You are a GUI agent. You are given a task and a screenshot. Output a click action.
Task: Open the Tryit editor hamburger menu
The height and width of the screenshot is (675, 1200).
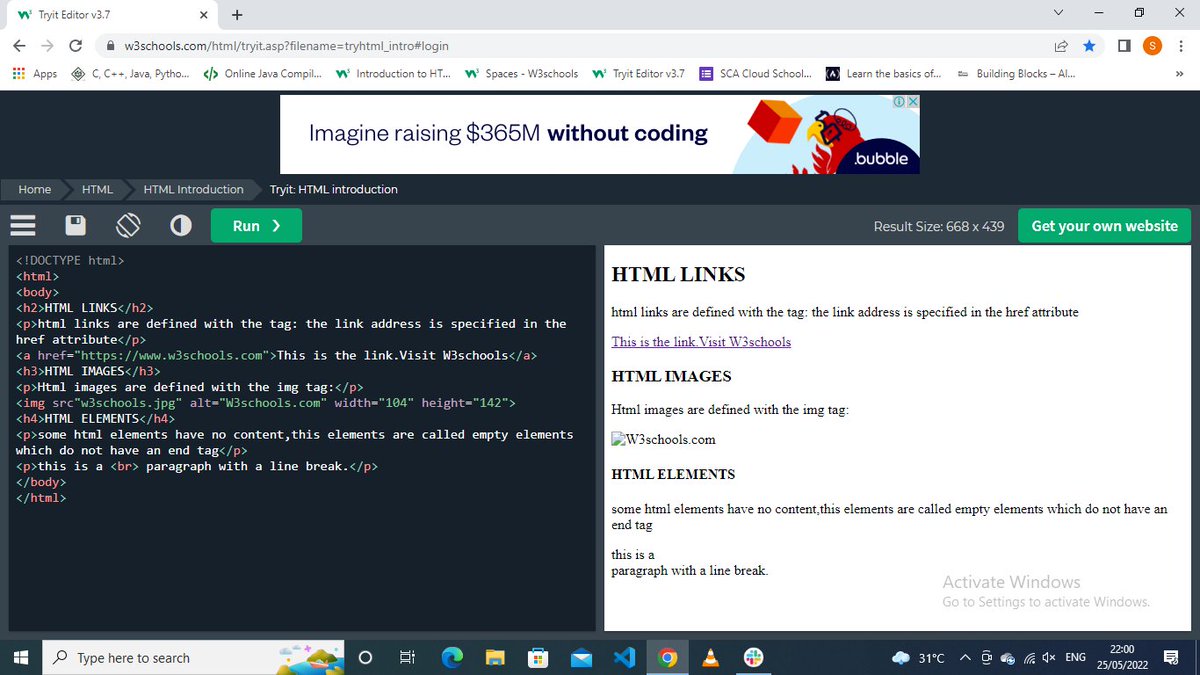point(23,226)
